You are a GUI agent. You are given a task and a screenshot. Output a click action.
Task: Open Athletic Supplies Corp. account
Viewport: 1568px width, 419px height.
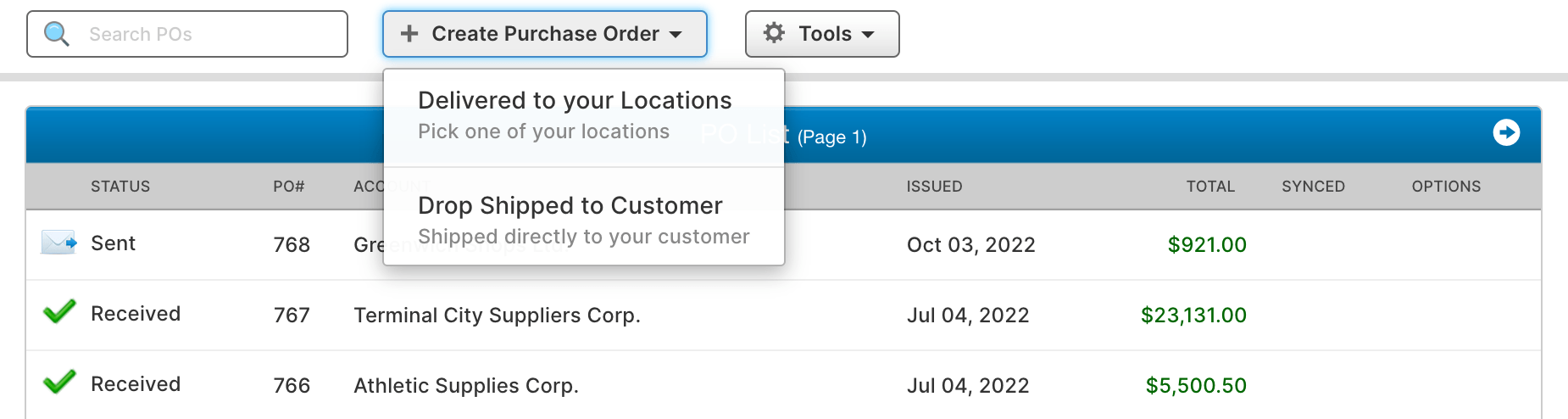(466, 386)
